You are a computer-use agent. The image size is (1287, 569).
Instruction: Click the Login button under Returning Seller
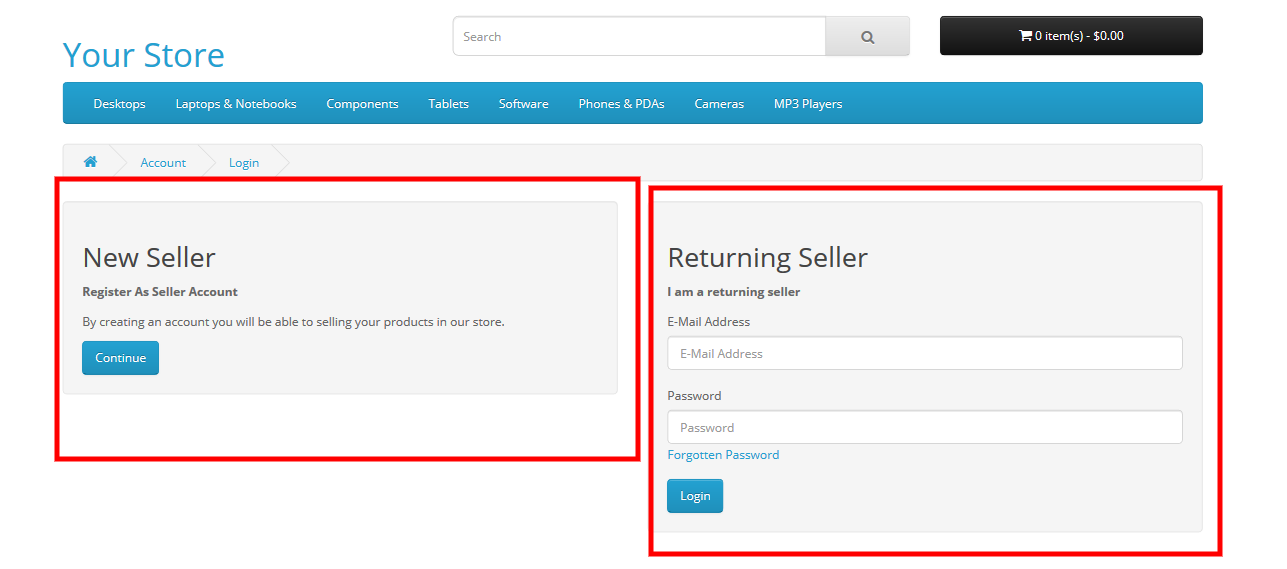tap(695, 496)
